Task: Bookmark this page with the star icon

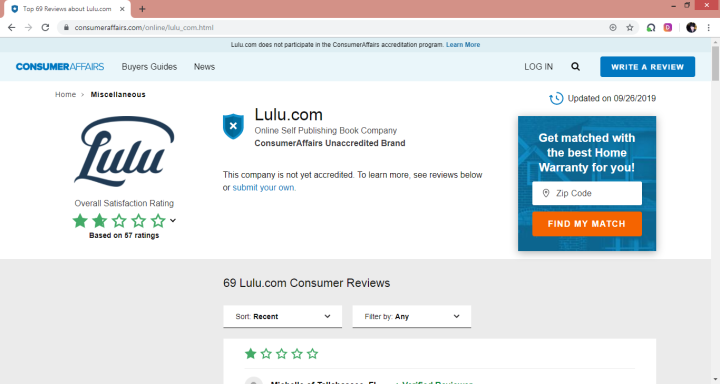Action: tap(630, 28)
